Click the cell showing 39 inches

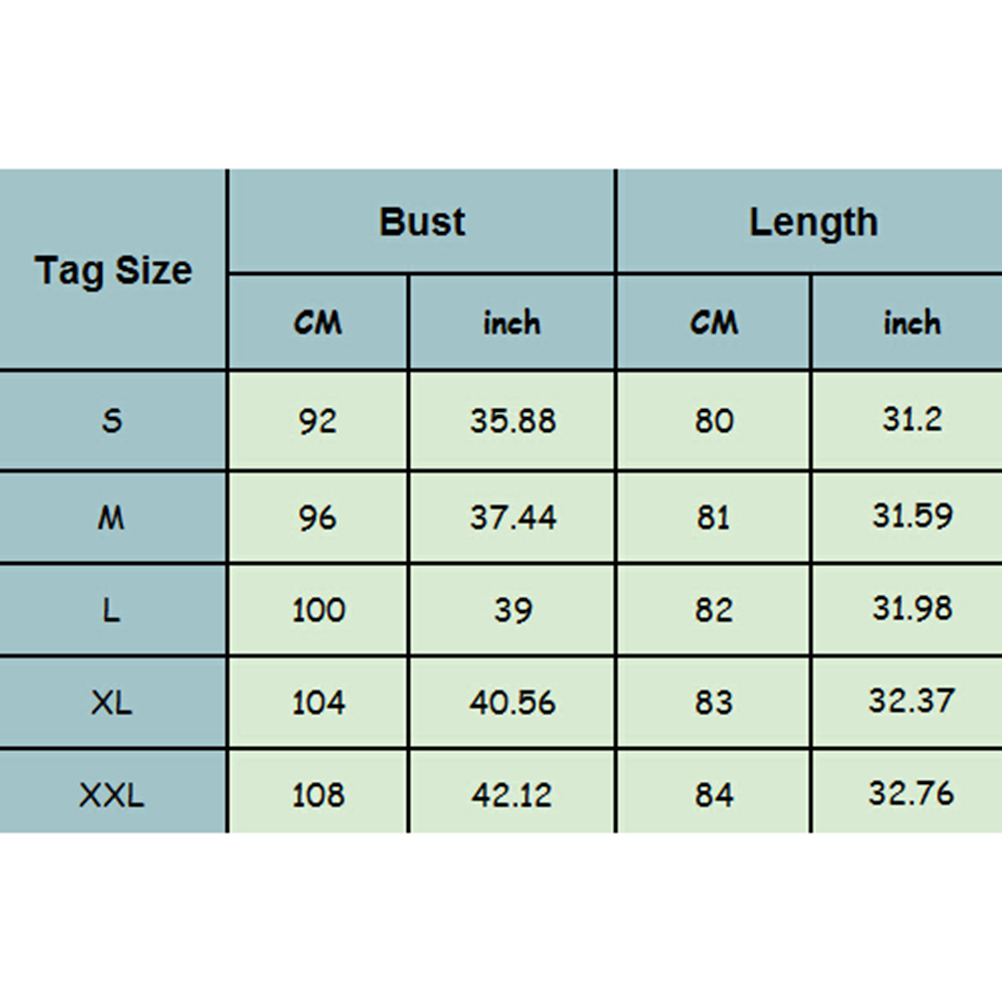coord(512,609)
